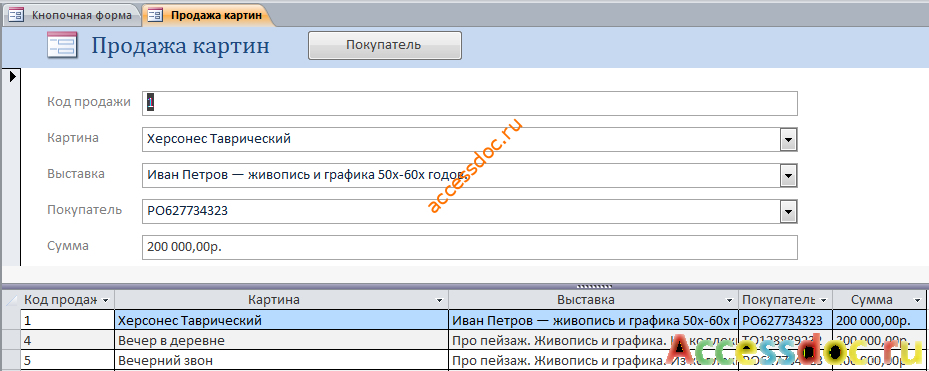Click the Код продажи field label
Viewport: 929px width, 371px height.
click(x=89, y=102)
